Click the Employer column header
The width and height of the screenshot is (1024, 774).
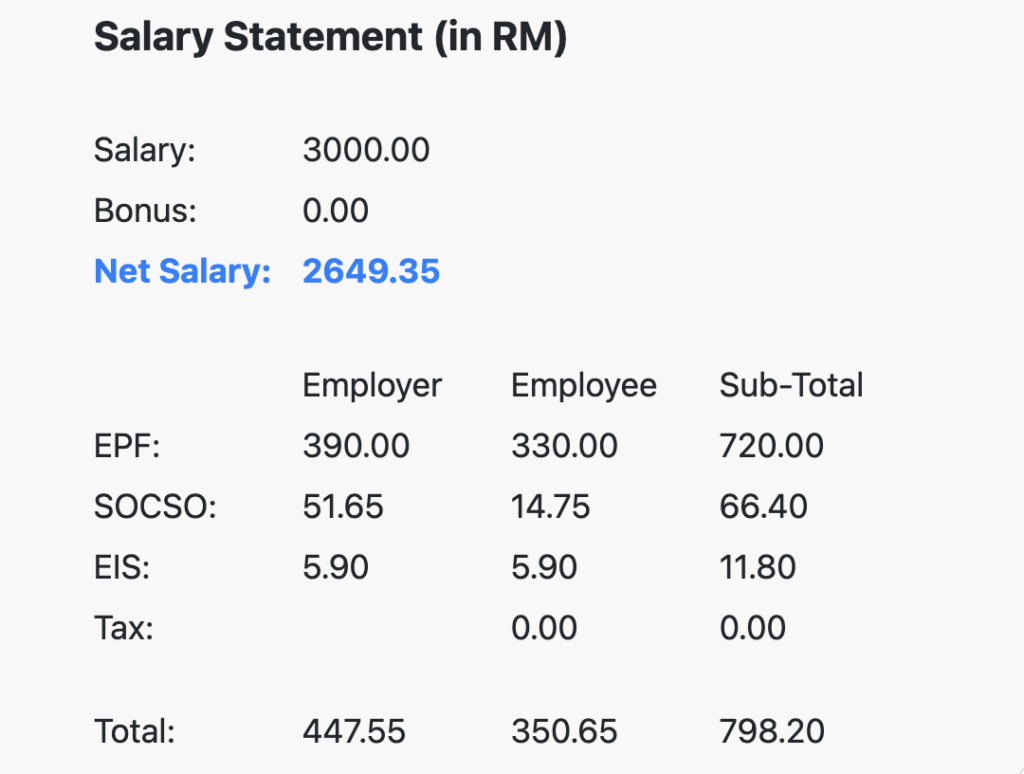(x=372, y=385)
